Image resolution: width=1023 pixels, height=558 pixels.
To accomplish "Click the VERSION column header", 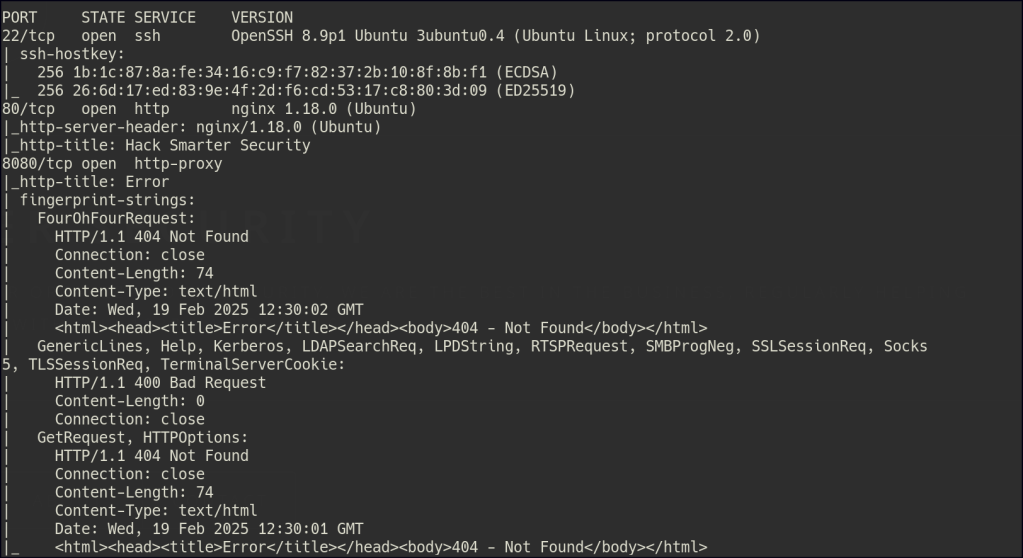I will point(262,17).
